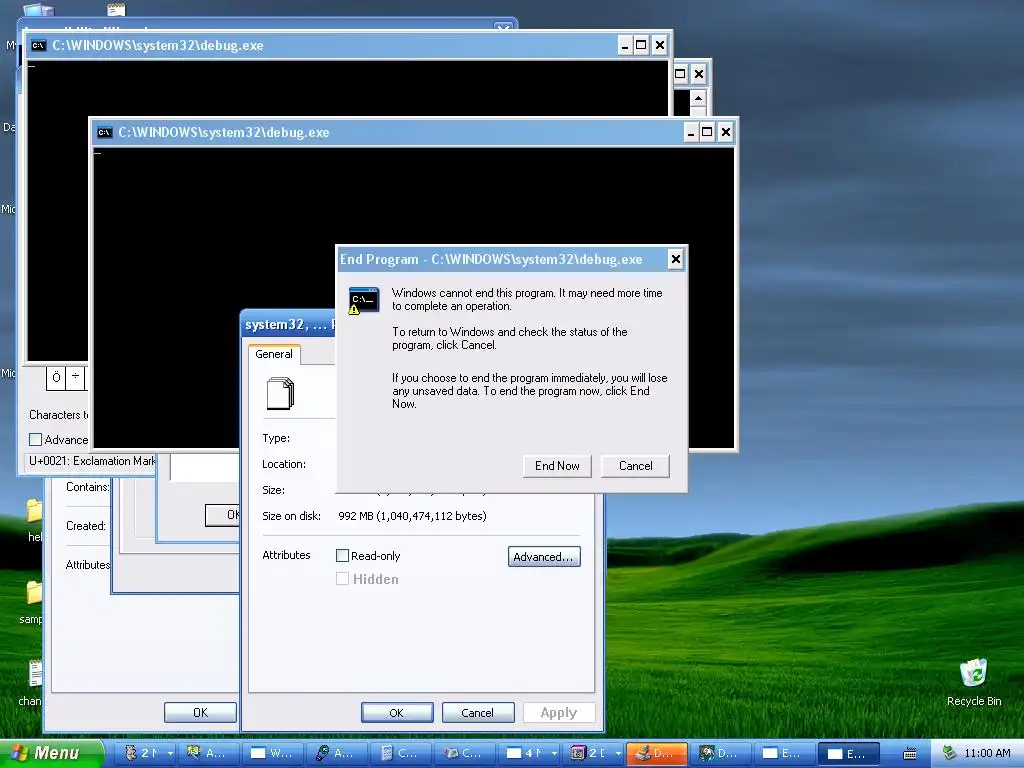Screen dimensions: 1024x768
Task: Click the keyboard icon in system tray
Action: [909, 754]
